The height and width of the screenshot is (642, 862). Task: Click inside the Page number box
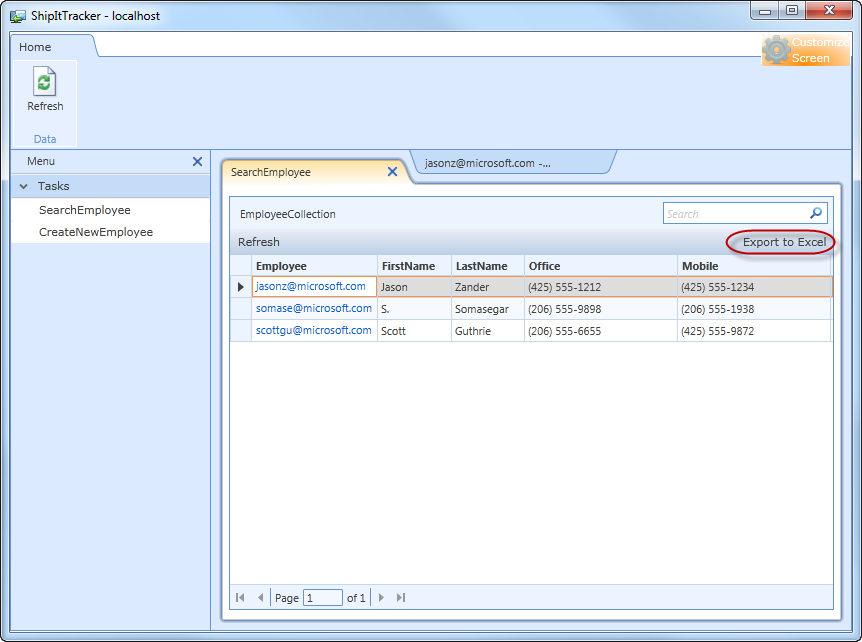[323, 597]
